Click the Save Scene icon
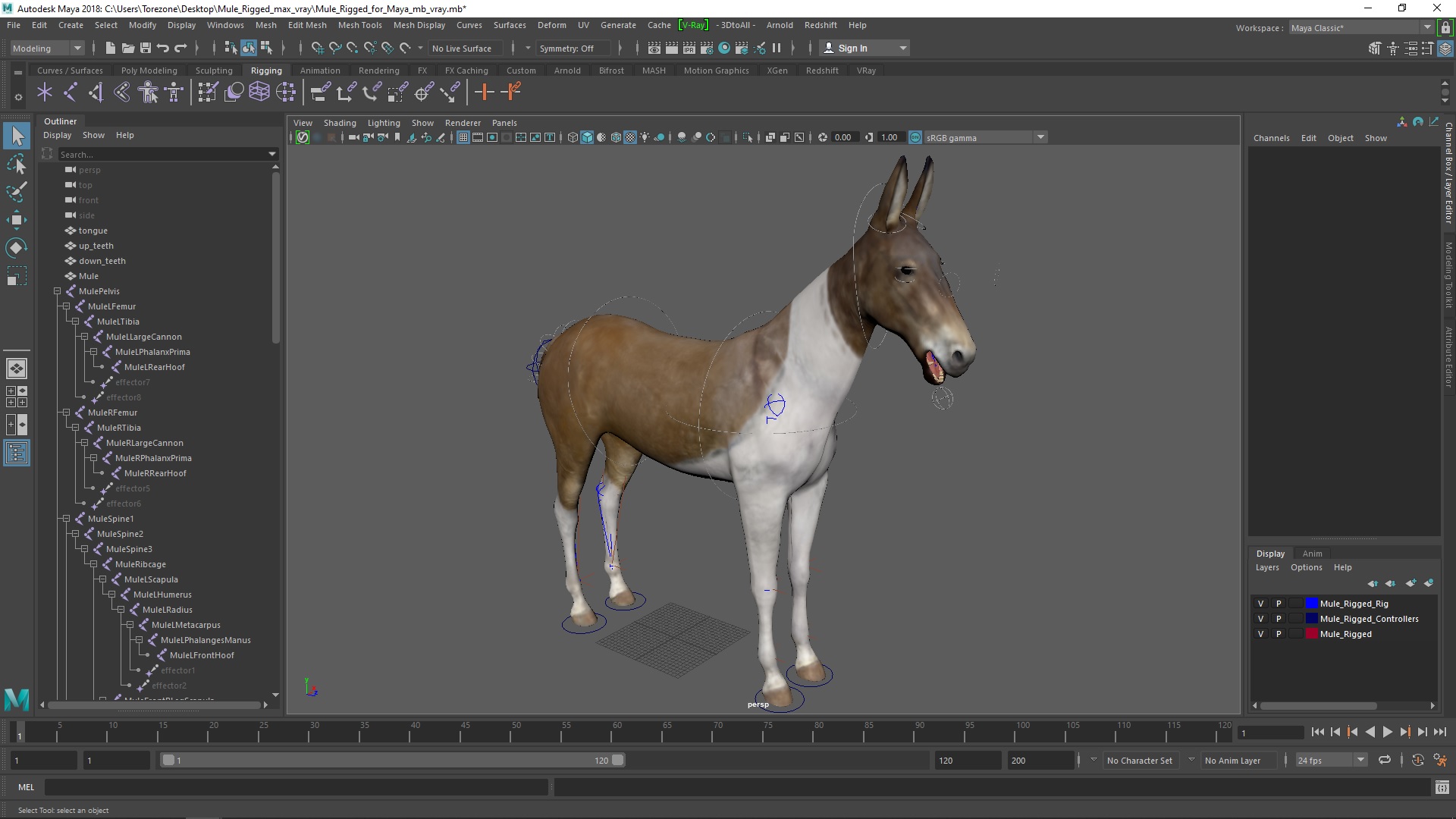This screenshot has width=1456, height=819. [x=146, y=48]
